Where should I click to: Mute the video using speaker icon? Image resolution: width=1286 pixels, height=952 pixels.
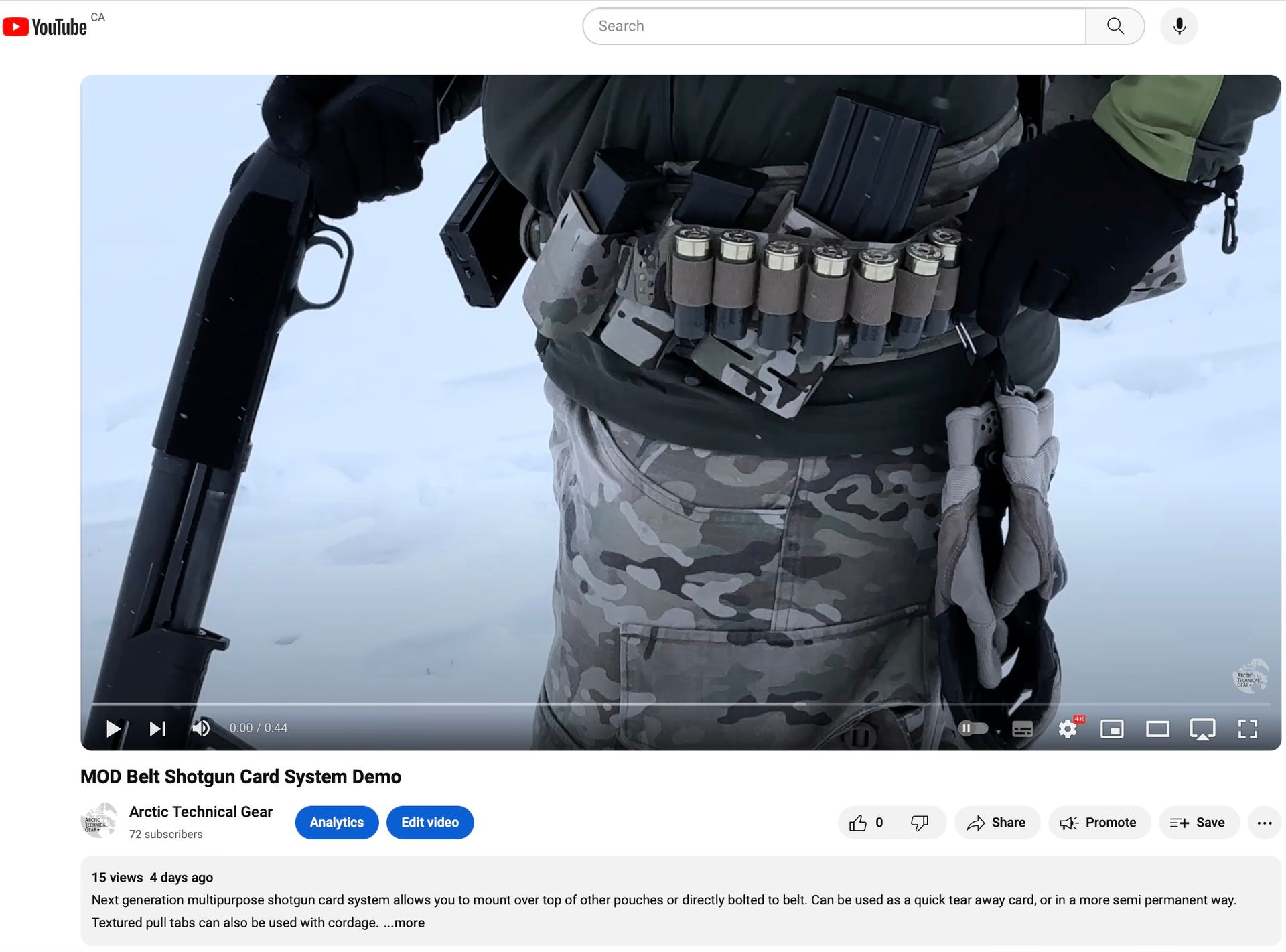coord(201,728)
